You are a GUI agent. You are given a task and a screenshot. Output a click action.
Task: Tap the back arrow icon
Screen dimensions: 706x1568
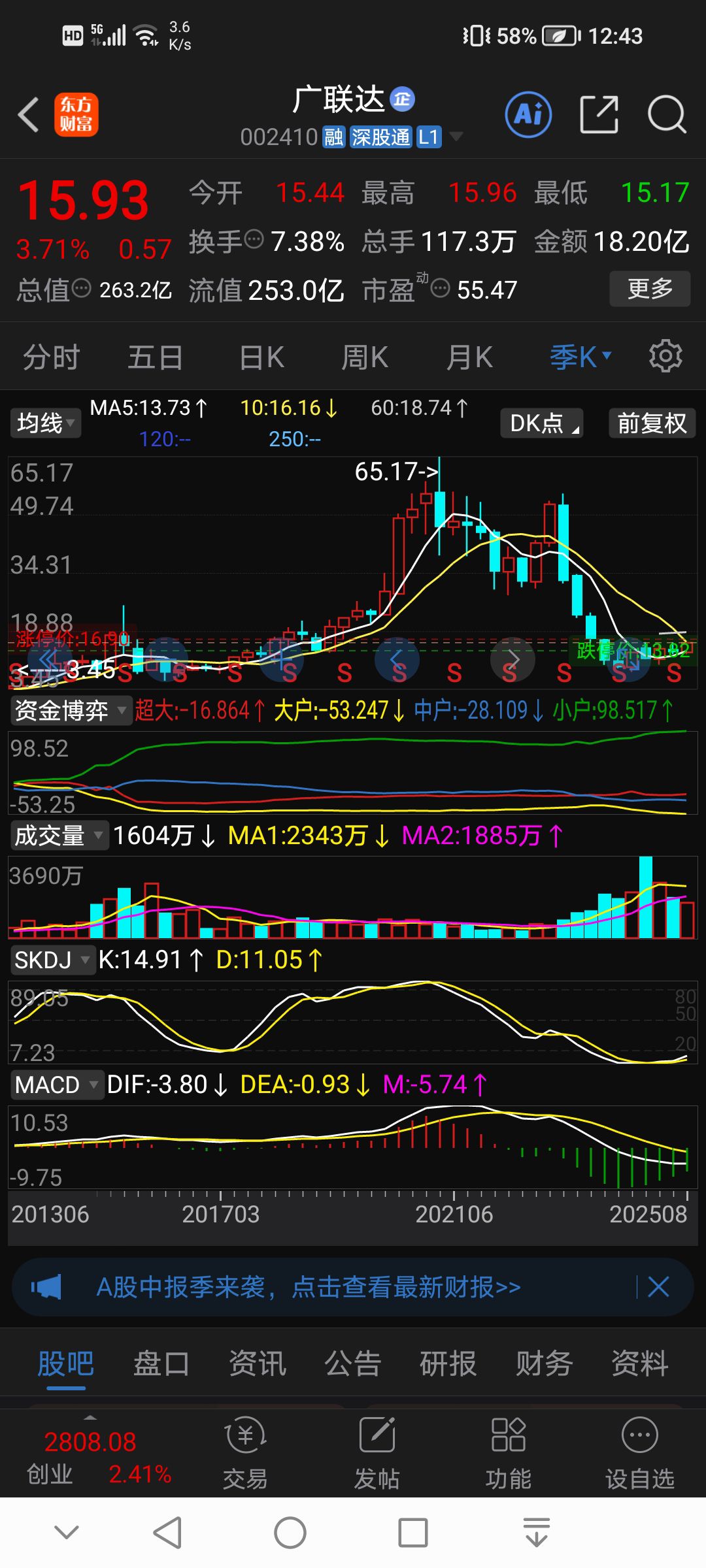pos(29,115)
